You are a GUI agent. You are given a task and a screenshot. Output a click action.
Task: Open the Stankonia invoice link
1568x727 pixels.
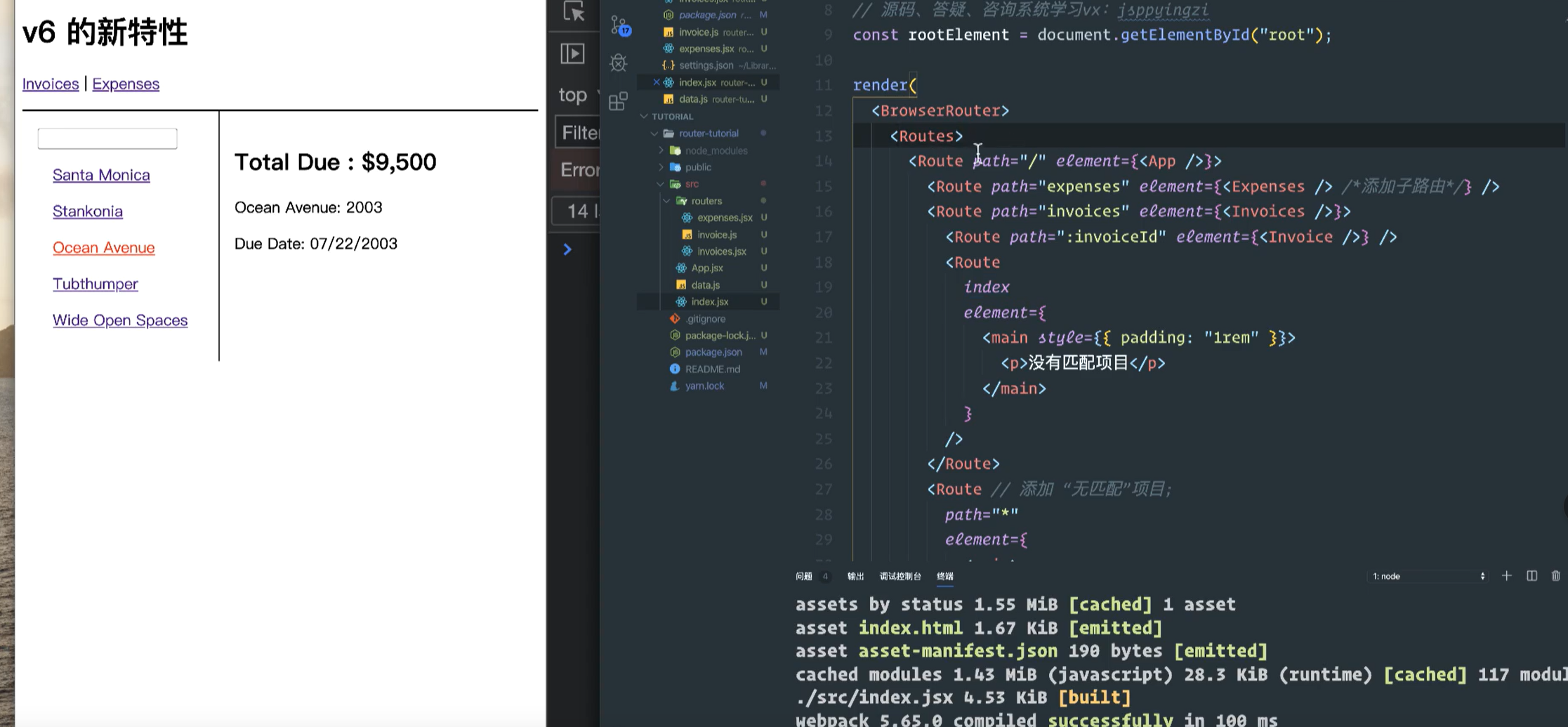pyautogui.click(x=88, y=211)
